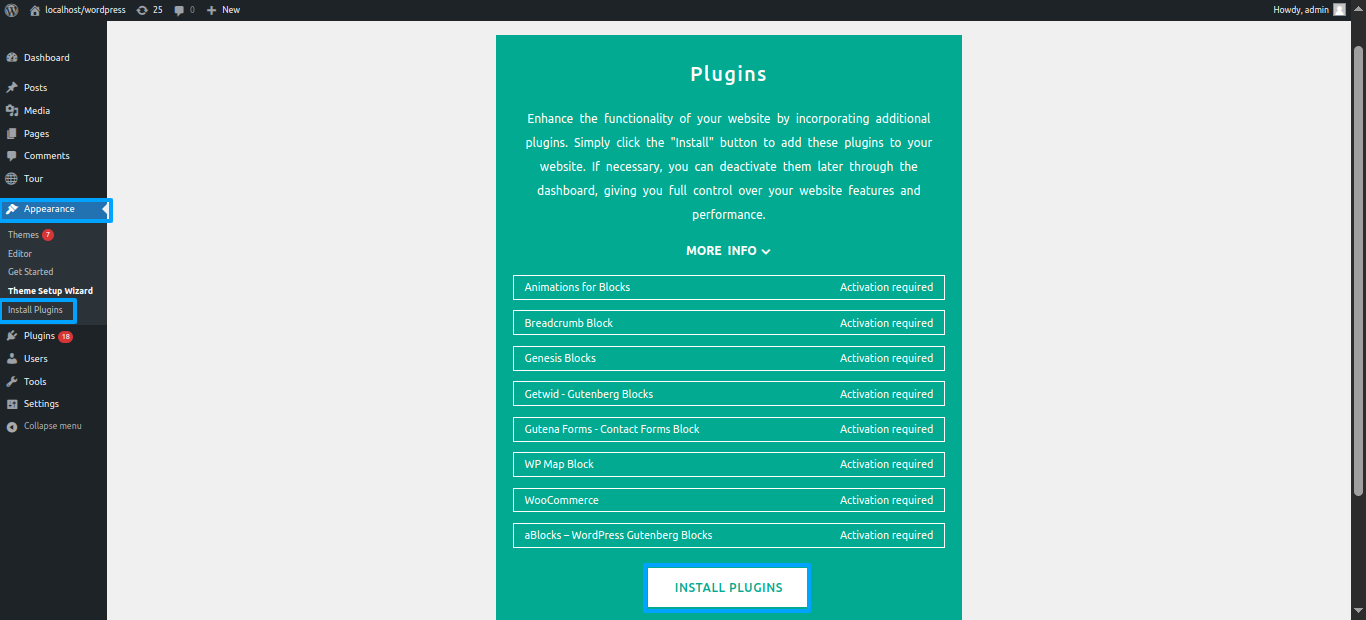The image size is (1366, 620).
Task: Open Editor submenu item
Action: point(20,254)
